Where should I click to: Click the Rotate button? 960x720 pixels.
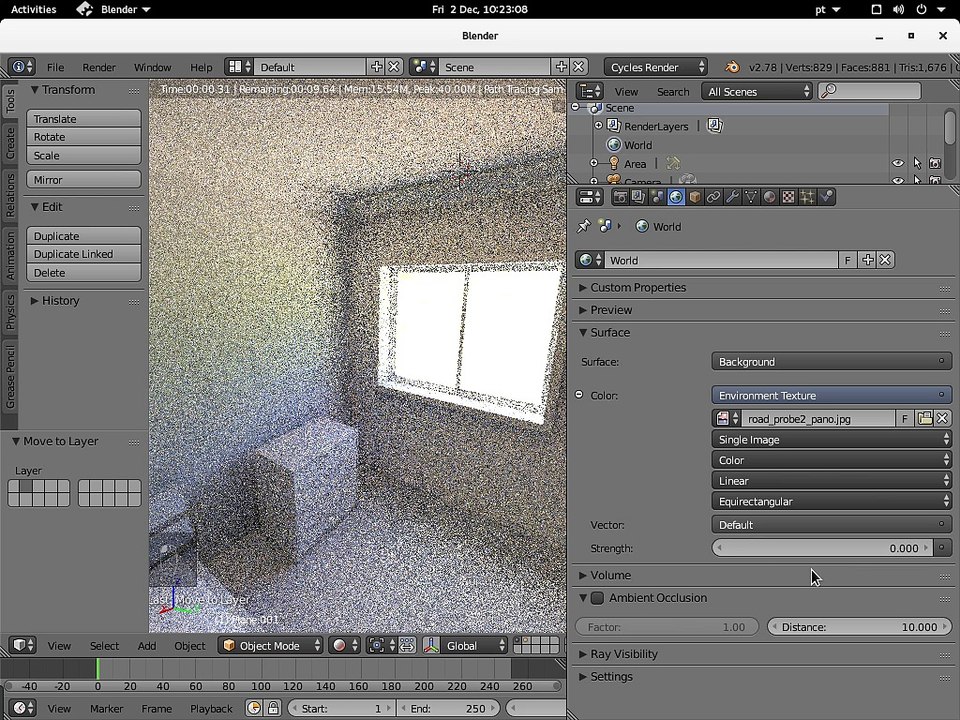click(84, 137)
